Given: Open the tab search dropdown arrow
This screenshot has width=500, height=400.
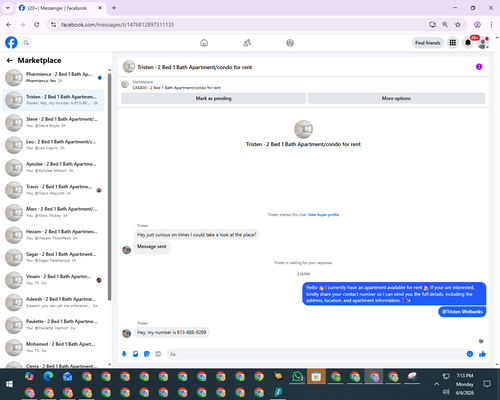Looking at the screenshot, I should point(8,8).
